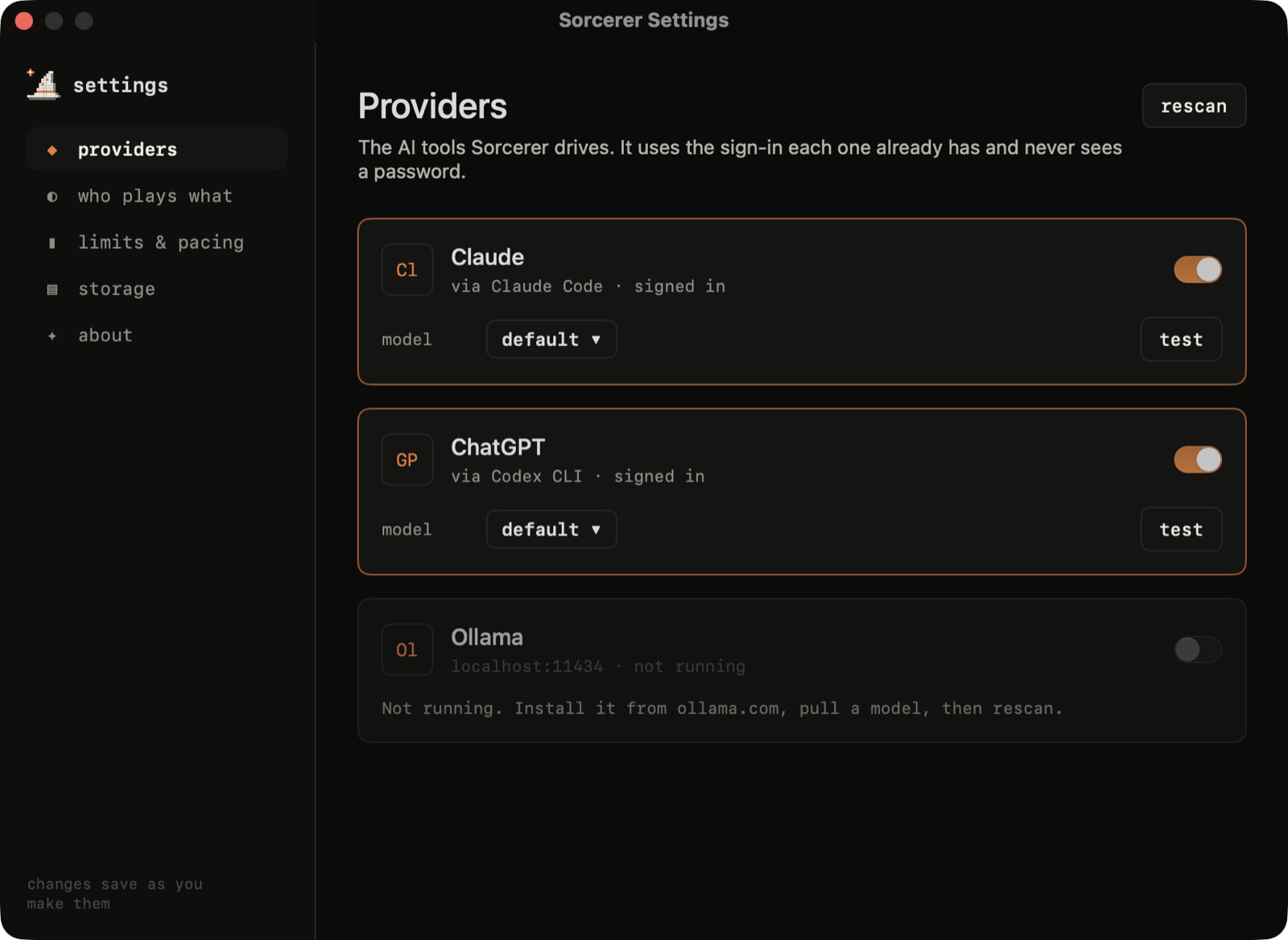Click the Sorcerer wizard hat logo
The width and height of the screenshot is (1288, 940).
(x=43, y=85)
